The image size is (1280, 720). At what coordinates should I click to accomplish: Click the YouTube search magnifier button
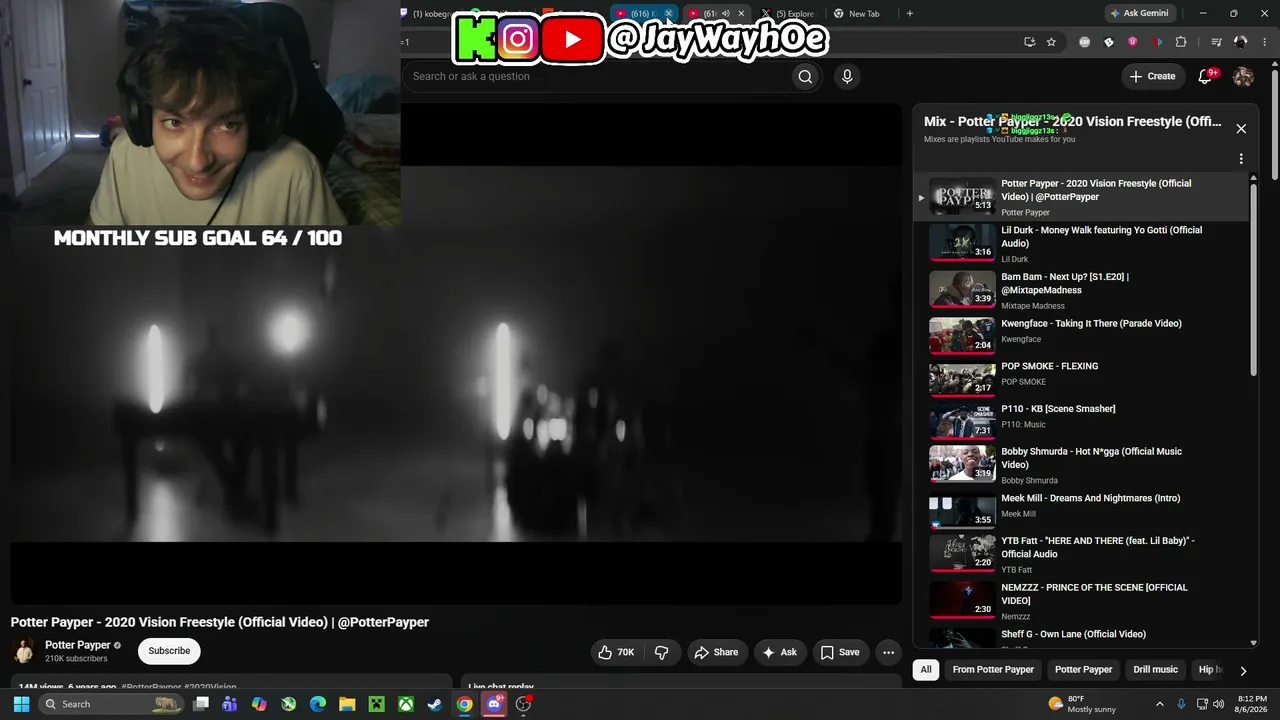805,77
